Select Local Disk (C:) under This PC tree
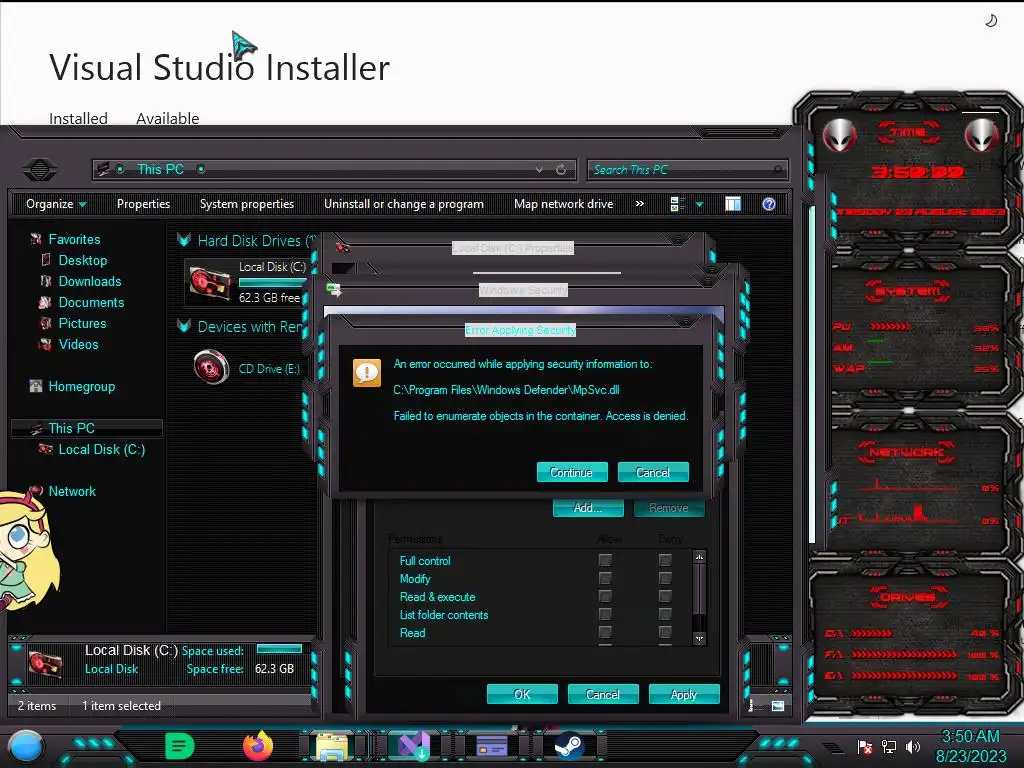 coord(101,449)
